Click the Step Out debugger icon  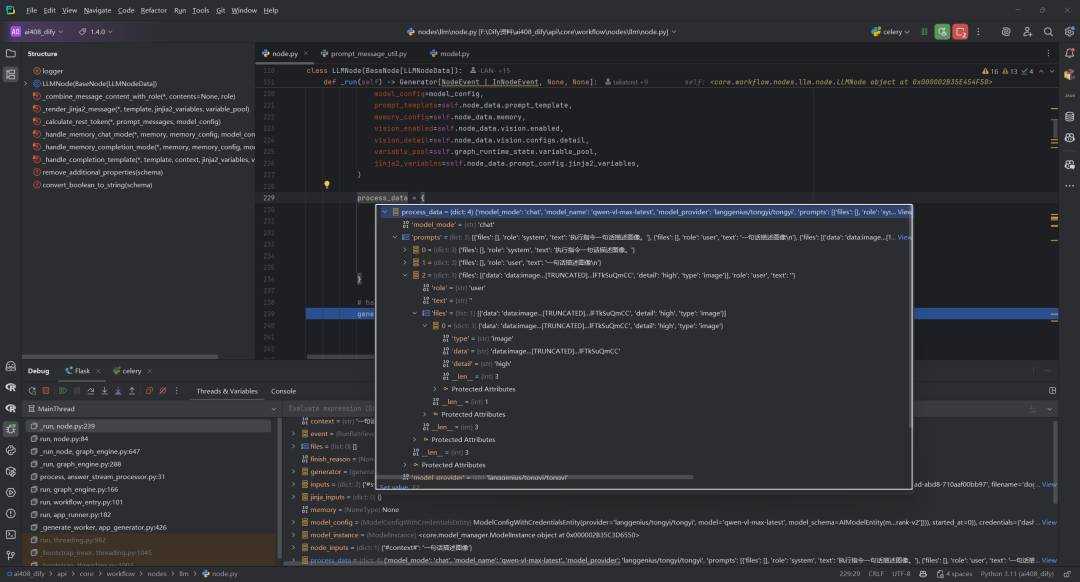[x=132, y=391]
